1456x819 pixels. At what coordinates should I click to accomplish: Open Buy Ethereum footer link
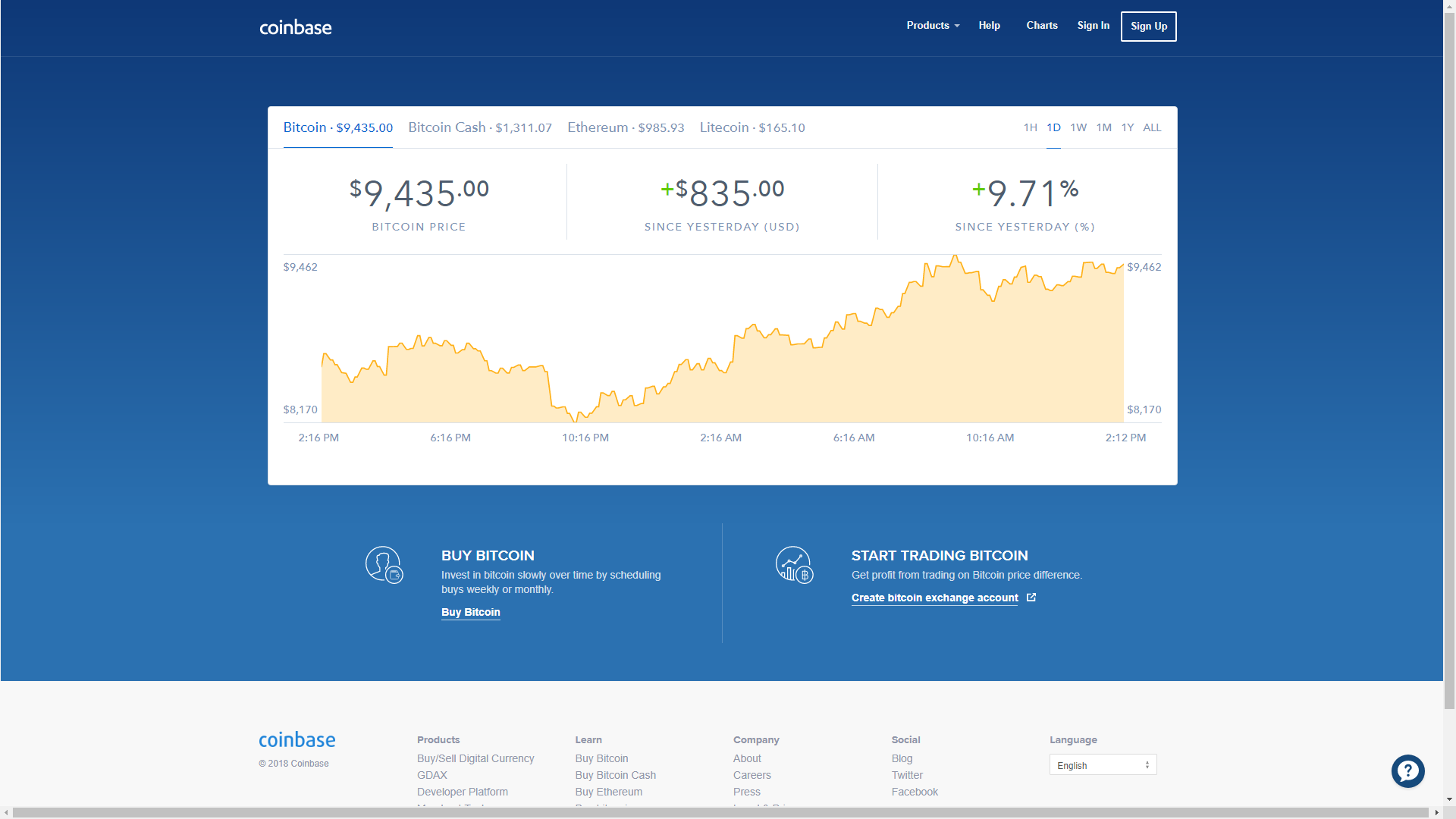pyautogui.click(x=608, y=792)
